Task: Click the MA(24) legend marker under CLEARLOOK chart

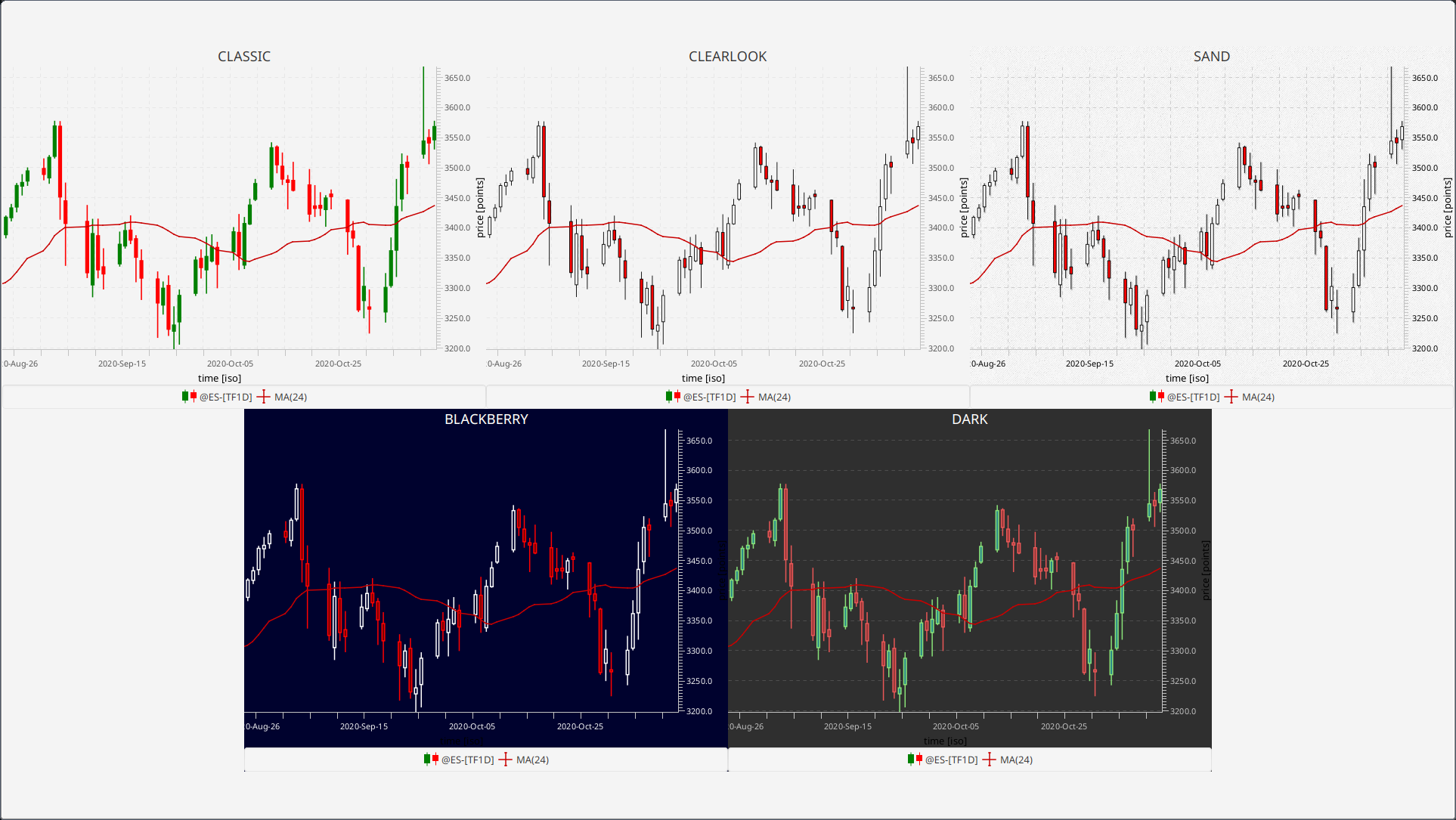Action: pyautogui.click(x=747, y=397)
